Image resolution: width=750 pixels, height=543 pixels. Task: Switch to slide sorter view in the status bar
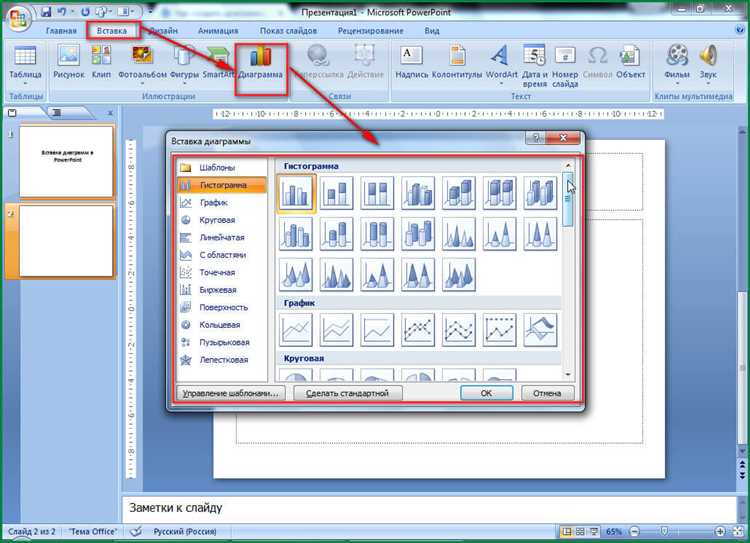pyautogui.click(x=580, y=532)
